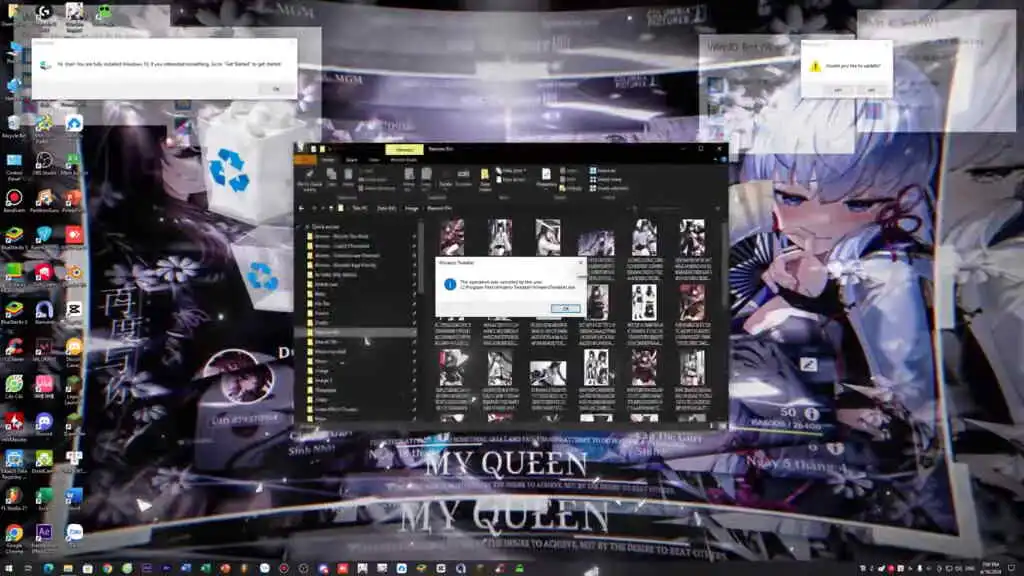Click Delete in the Explorer ribbon

(446, 179)
